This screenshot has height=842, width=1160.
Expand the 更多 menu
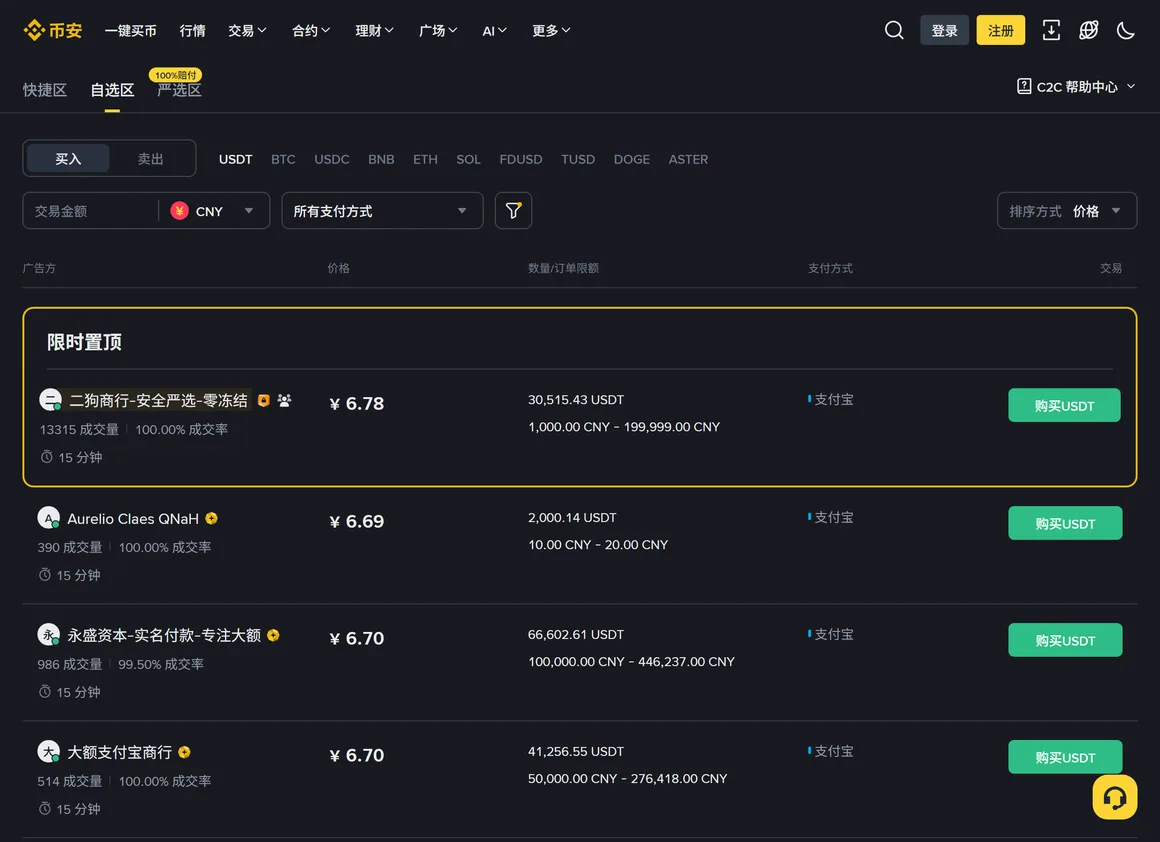pos(551,30)
